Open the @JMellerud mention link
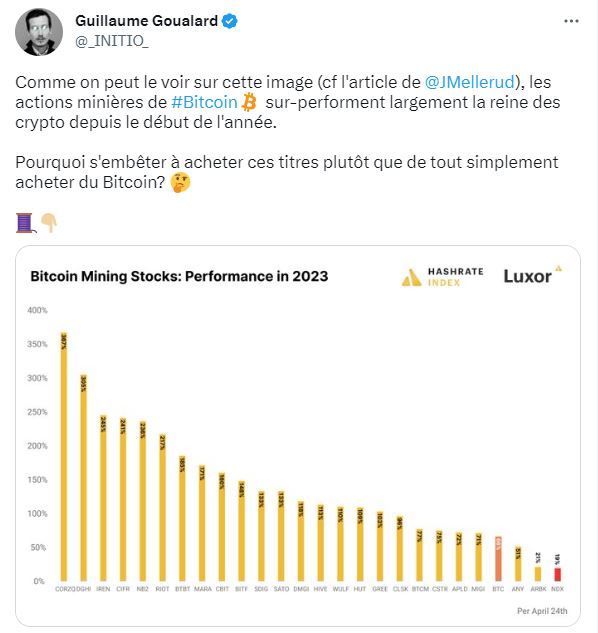The height and width of the screenshot is (633, 598). click(x=470, y=82)
